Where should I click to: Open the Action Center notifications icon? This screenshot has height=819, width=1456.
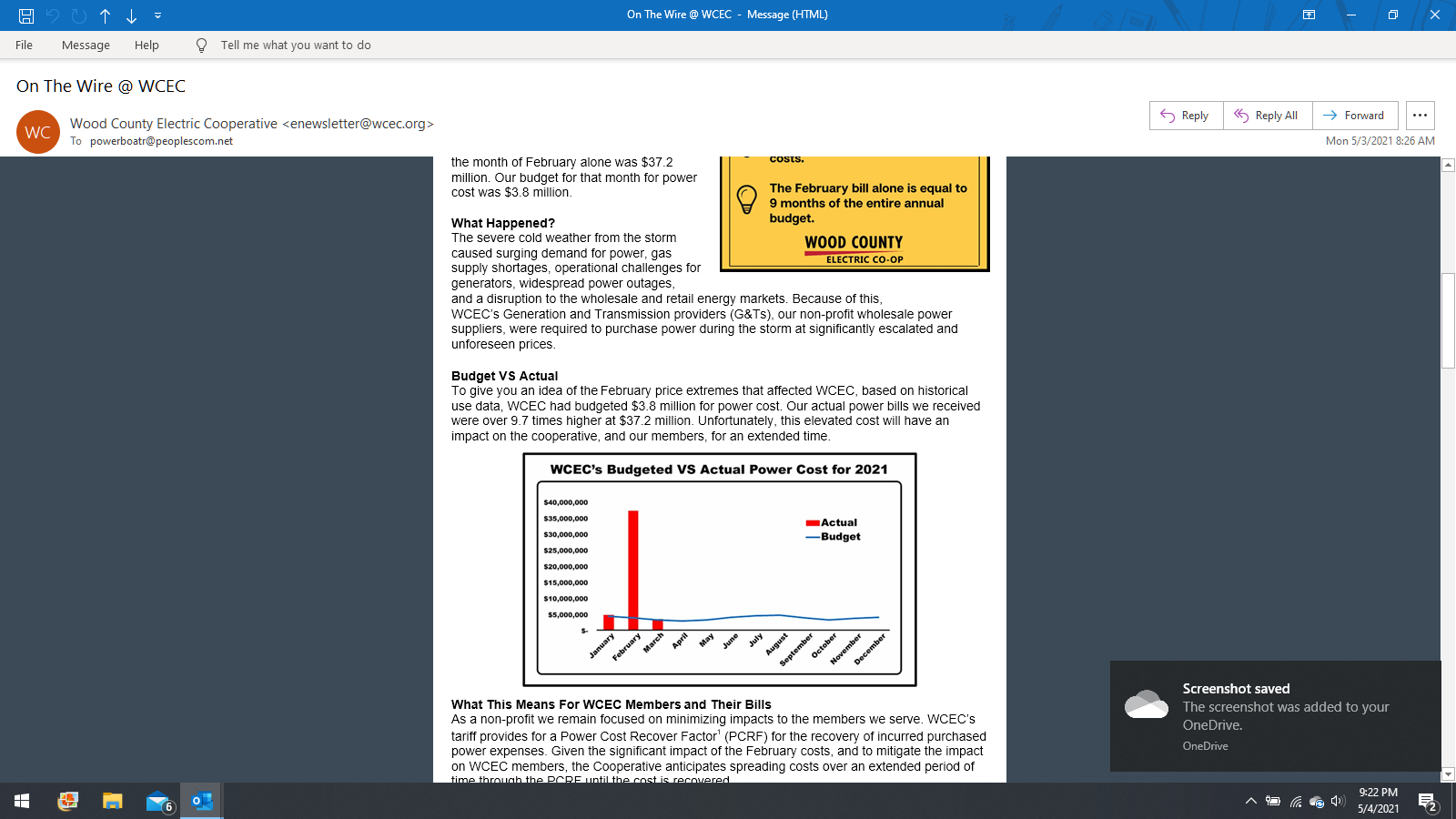pyautogui.click(x=1427, y=802)
